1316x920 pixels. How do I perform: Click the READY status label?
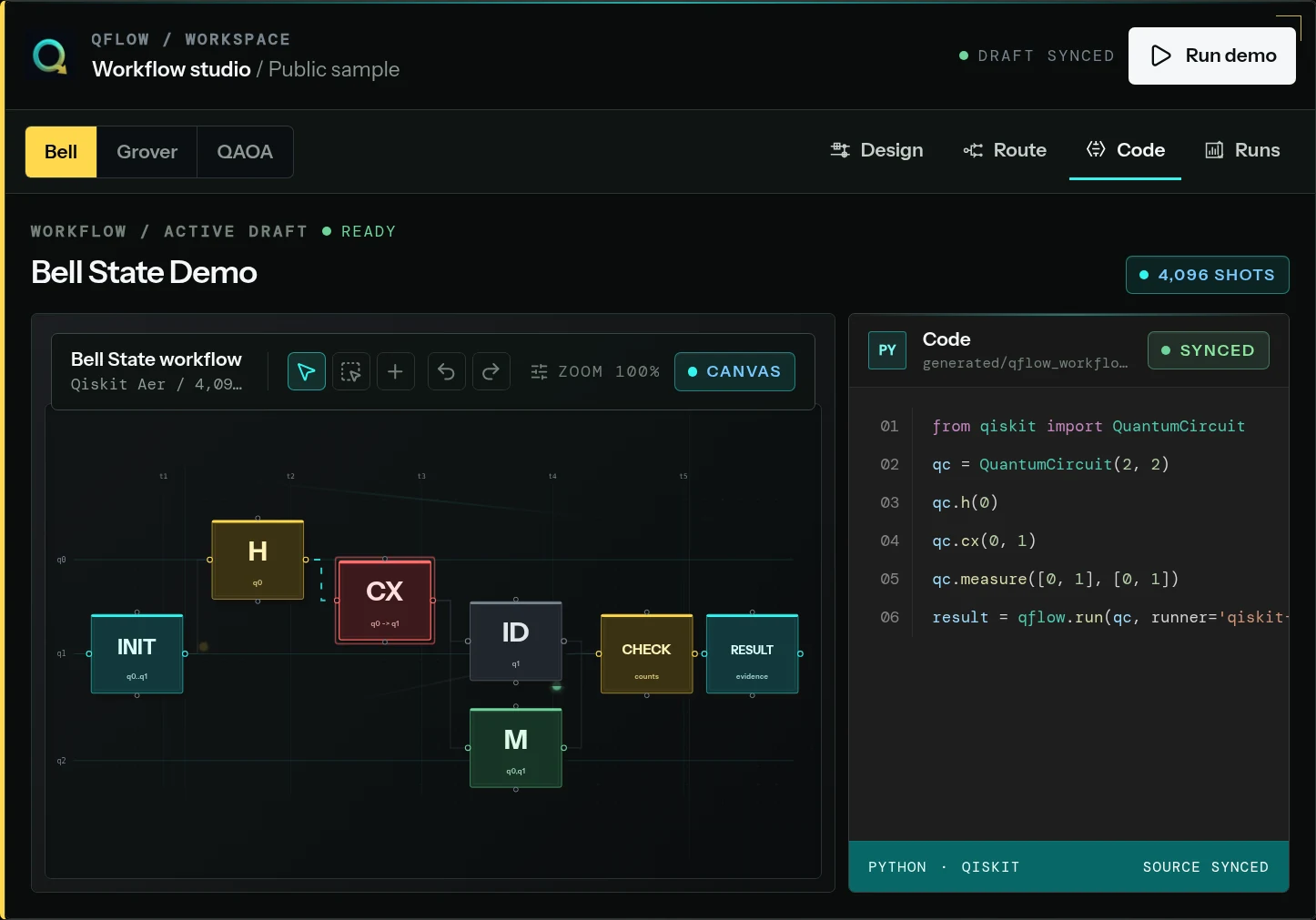coord(369,231)
